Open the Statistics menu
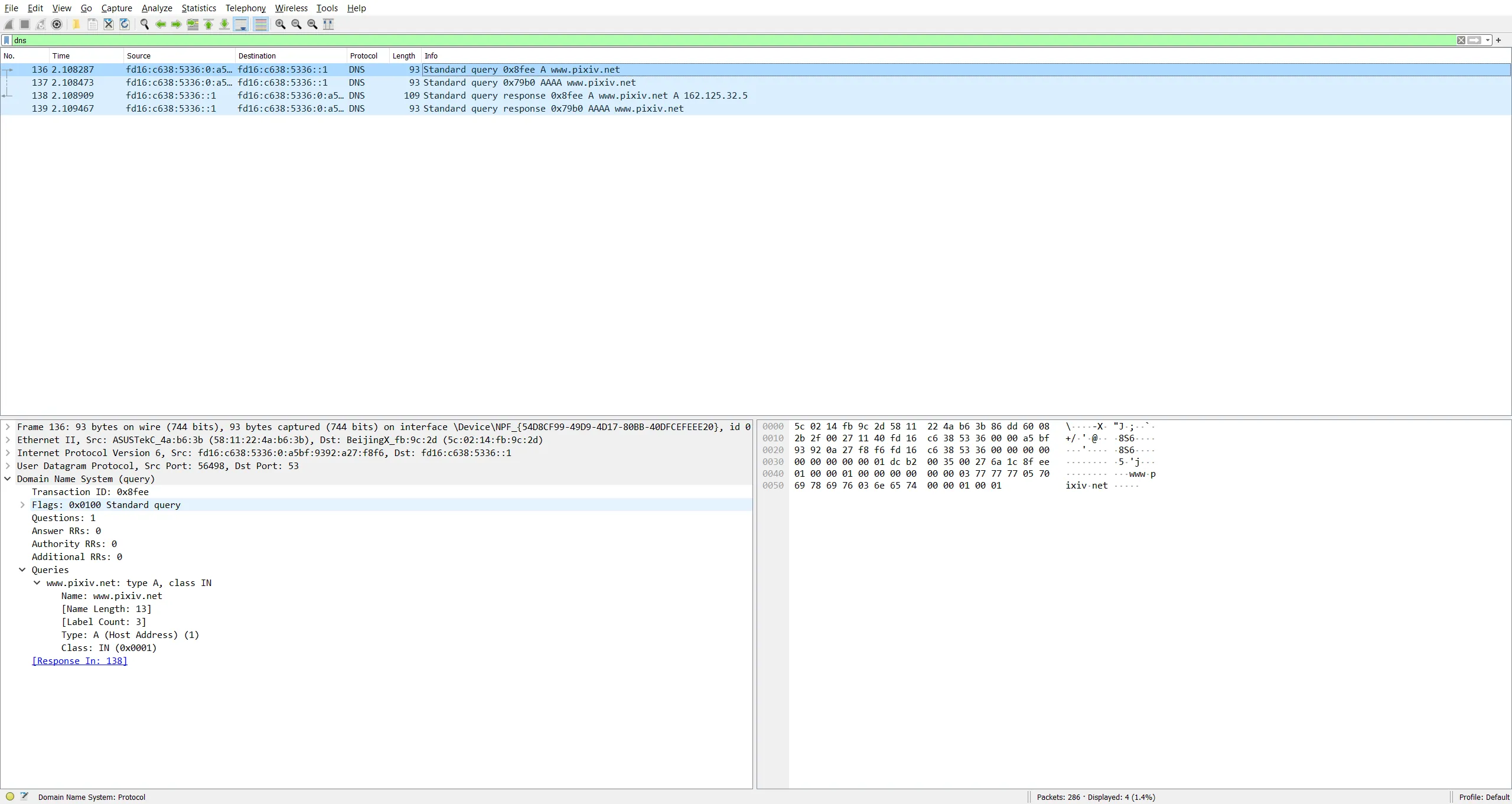This screenshot has width=1512, height=804. 198,8
